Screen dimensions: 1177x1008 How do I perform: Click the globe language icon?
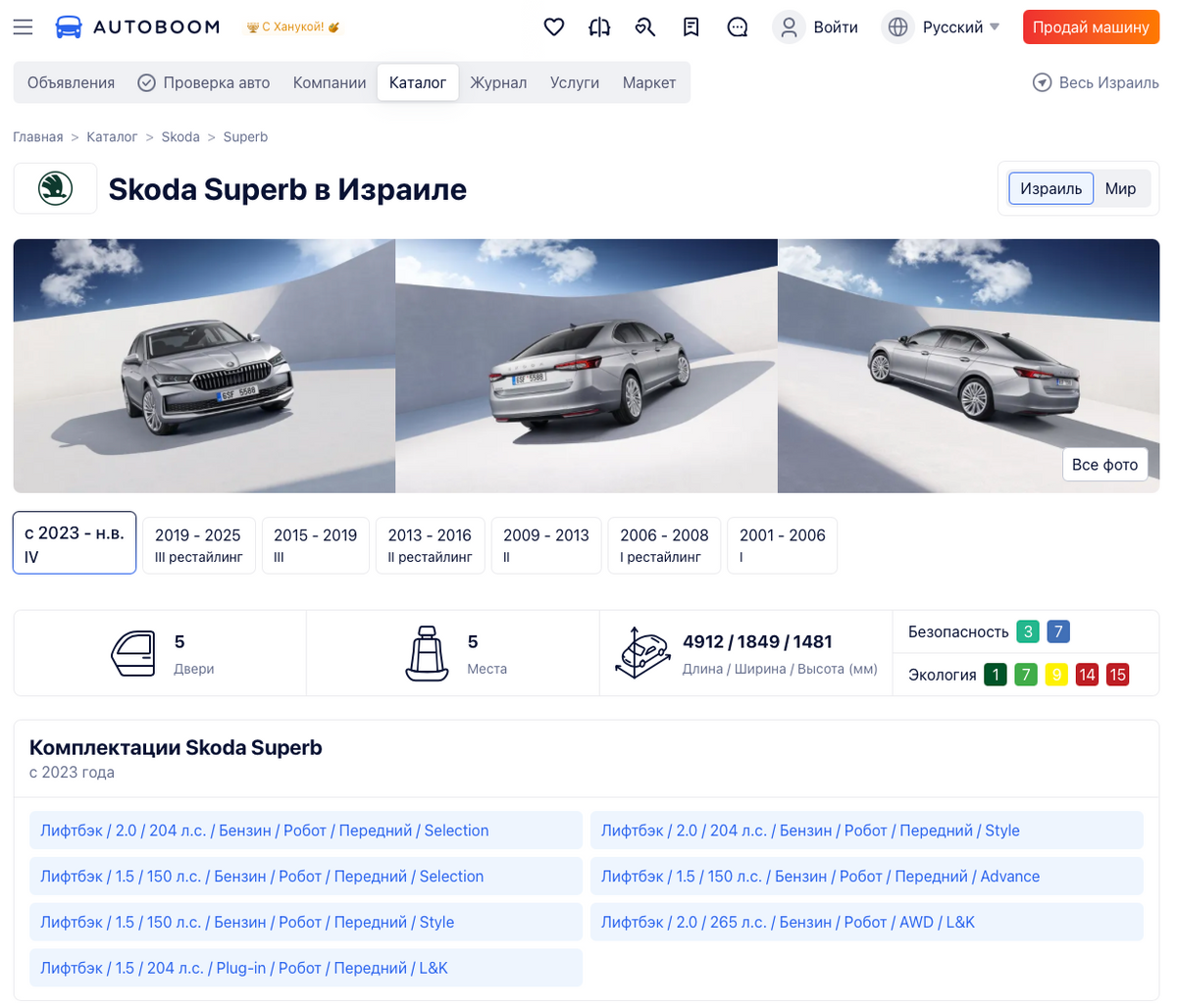pyautogui.click(x=897, y=27)
